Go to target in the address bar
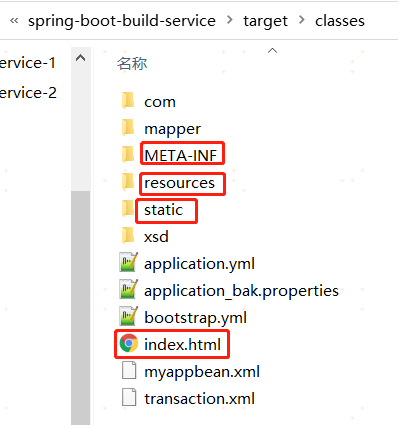 [265, 21]
